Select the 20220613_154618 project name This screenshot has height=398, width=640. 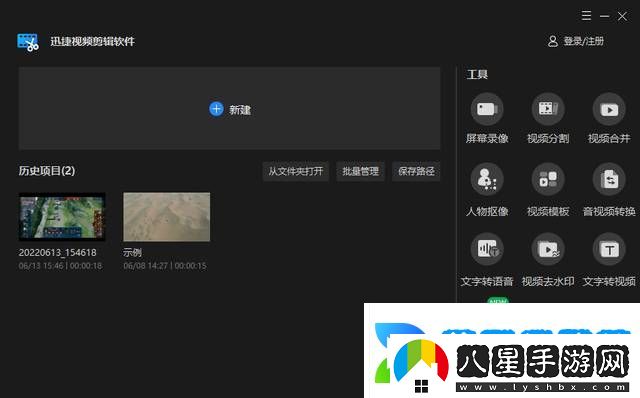58,253
